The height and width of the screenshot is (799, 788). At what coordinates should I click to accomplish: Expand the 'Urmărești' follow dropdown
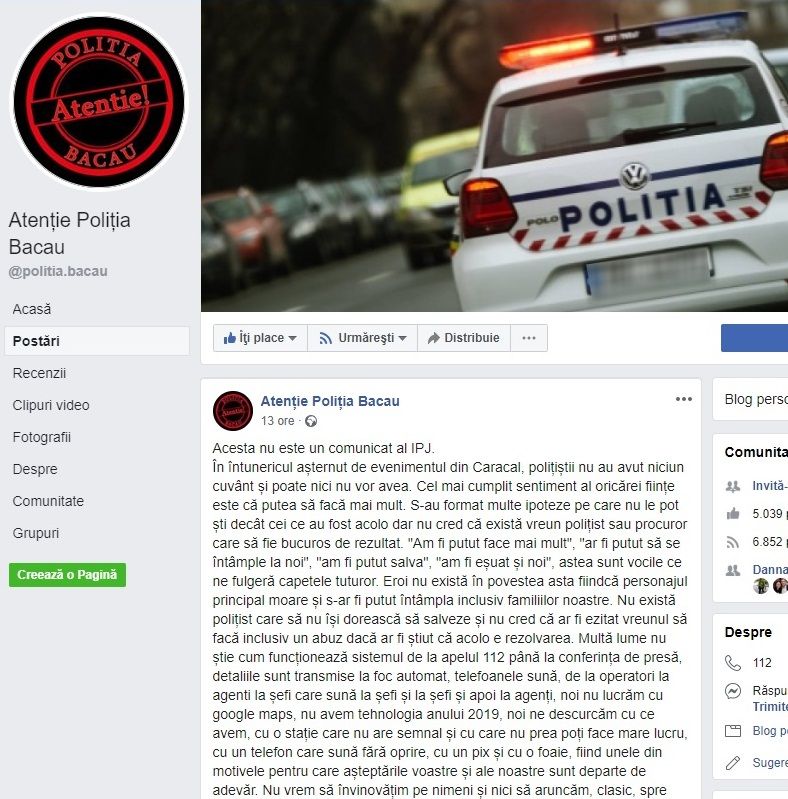(x=362, y=338)
